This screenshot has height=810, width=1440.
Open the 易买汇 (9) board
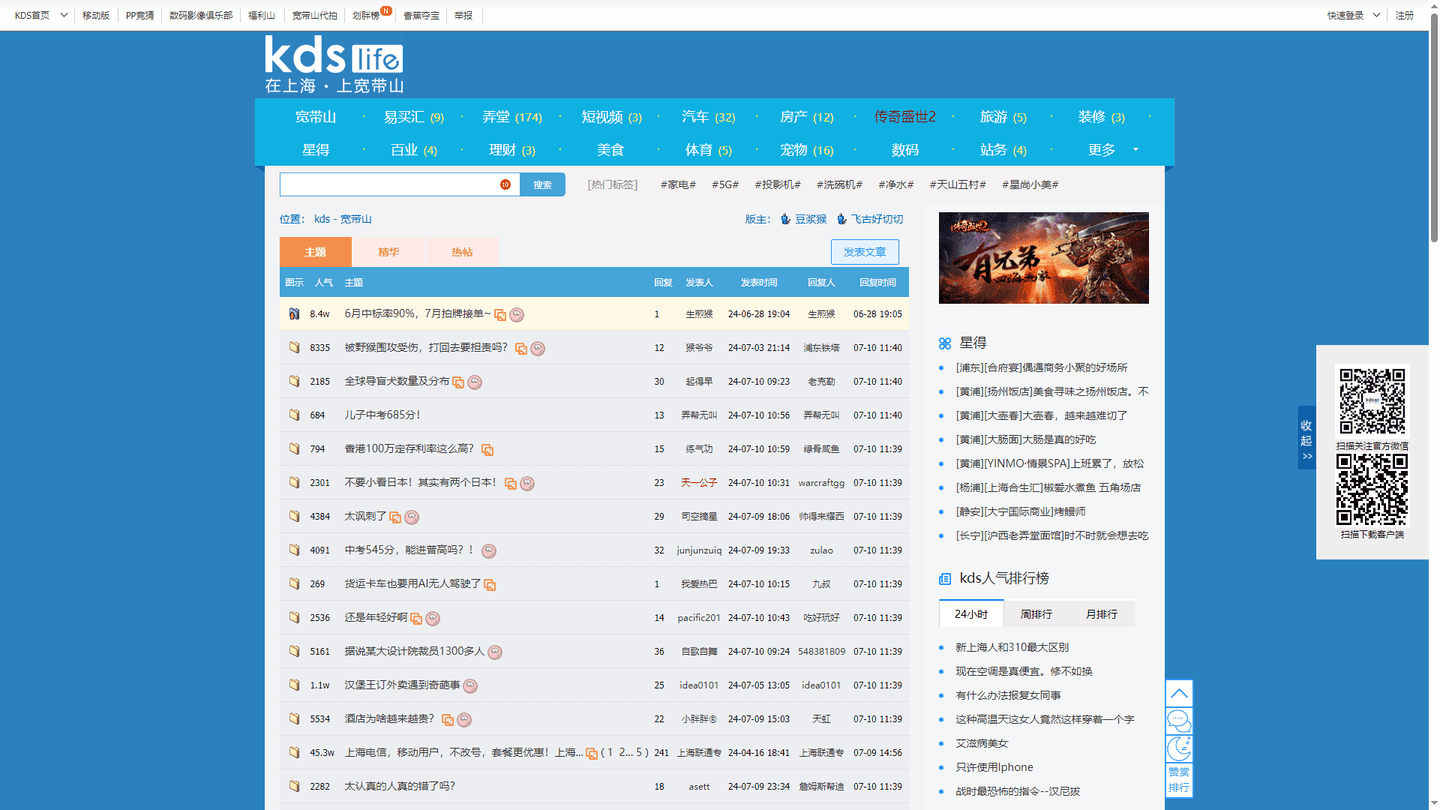(x=414, y=117)
